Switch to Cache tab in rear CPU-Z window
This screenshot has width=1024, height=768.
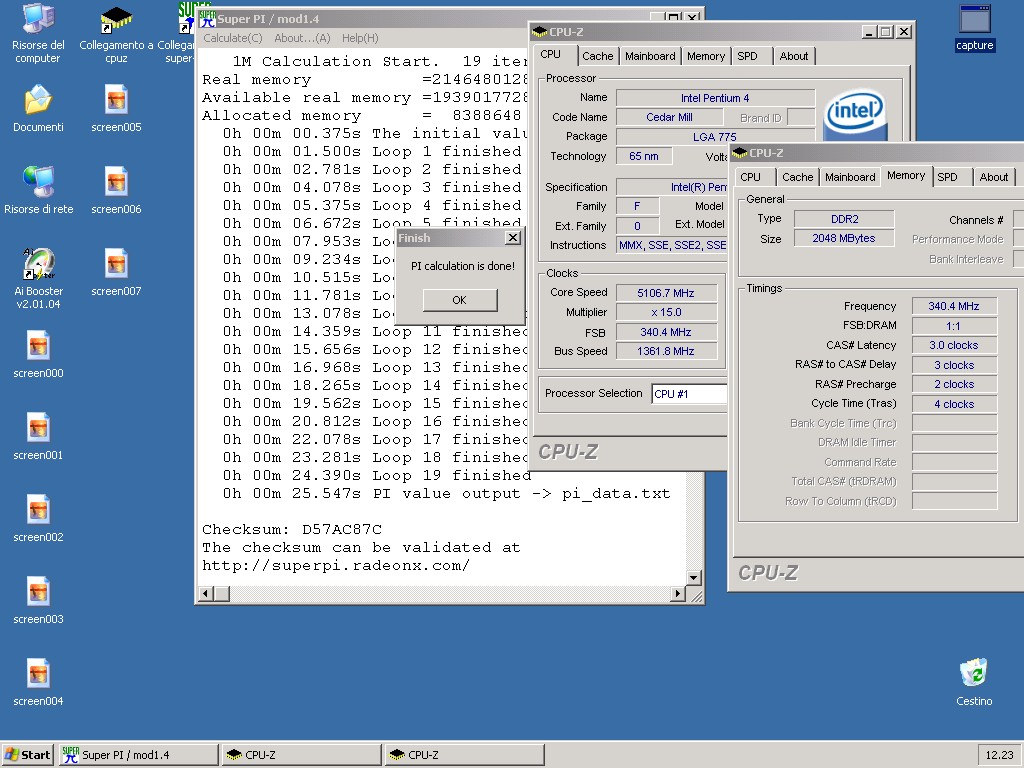pos(598,56)
